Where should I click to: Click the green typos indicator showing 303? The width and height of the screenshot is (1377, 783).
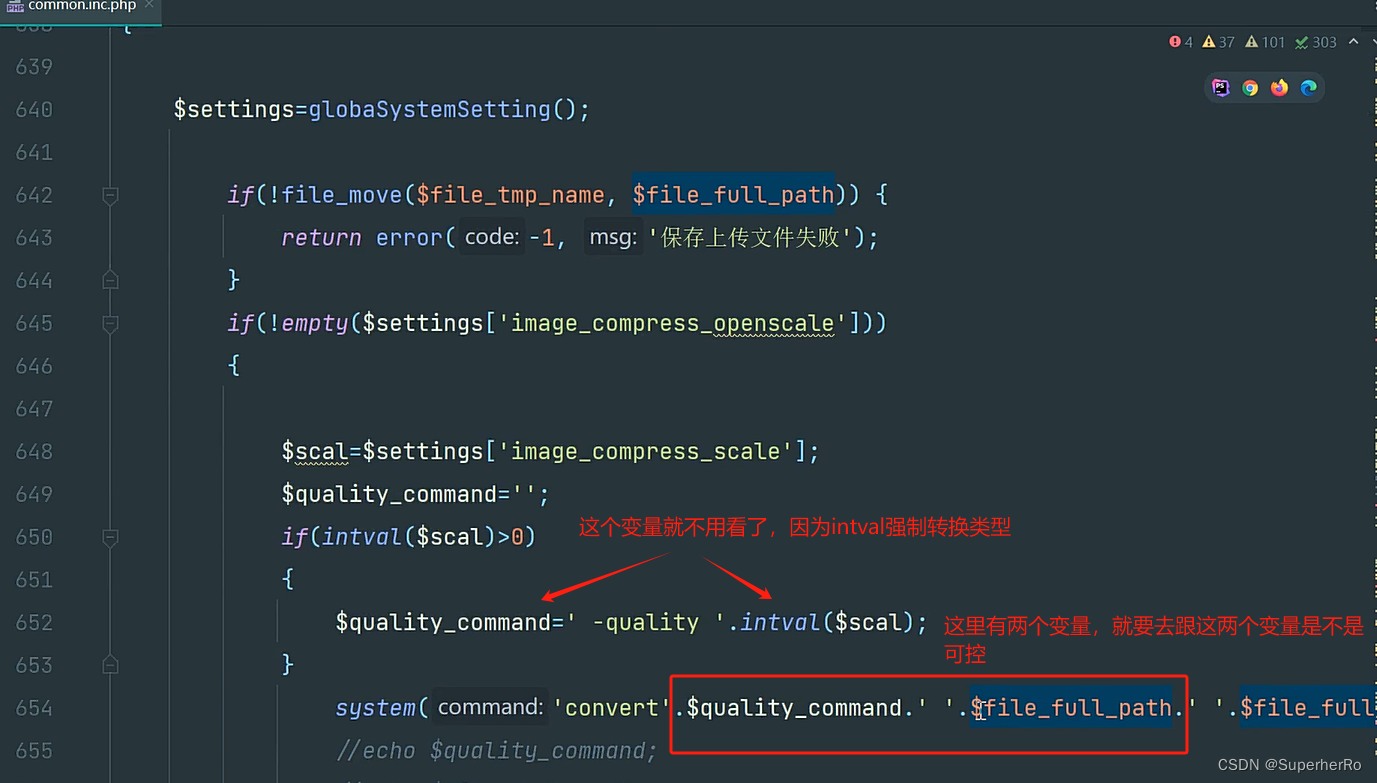(1316, 42)
